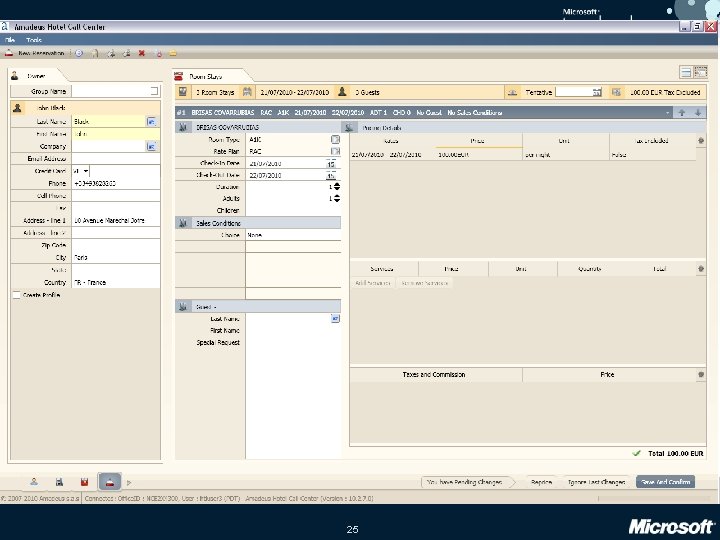The height and width of the screenshot is (540, 720).
Task: Move room stay up with arrow
Action: 682,112
